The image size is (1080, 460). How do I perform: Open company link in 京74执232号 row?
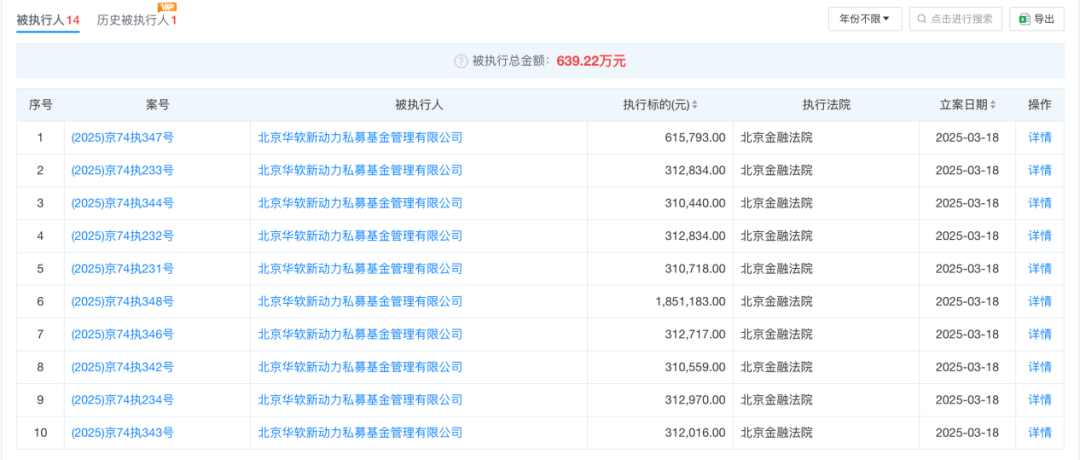coord(360,236)
